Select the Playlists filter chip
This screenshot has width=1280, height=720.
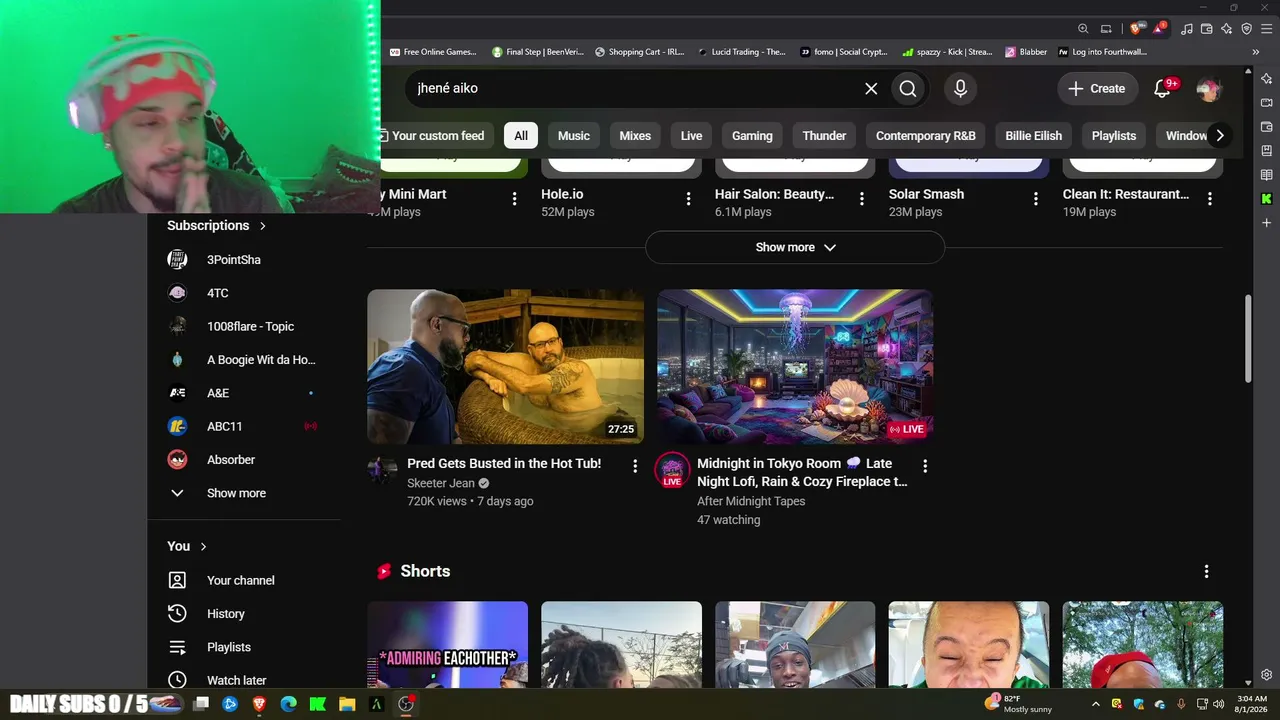pyautogui.click(x=1114, y=136)
